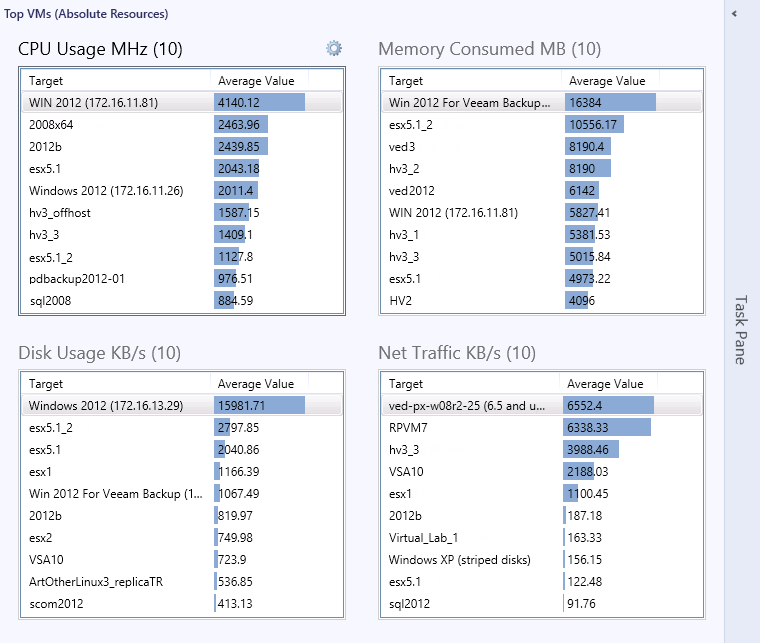The image size is (760, 643).
Task: Select the Disk Usage KB/s widget title
Action: click(99, 353)
